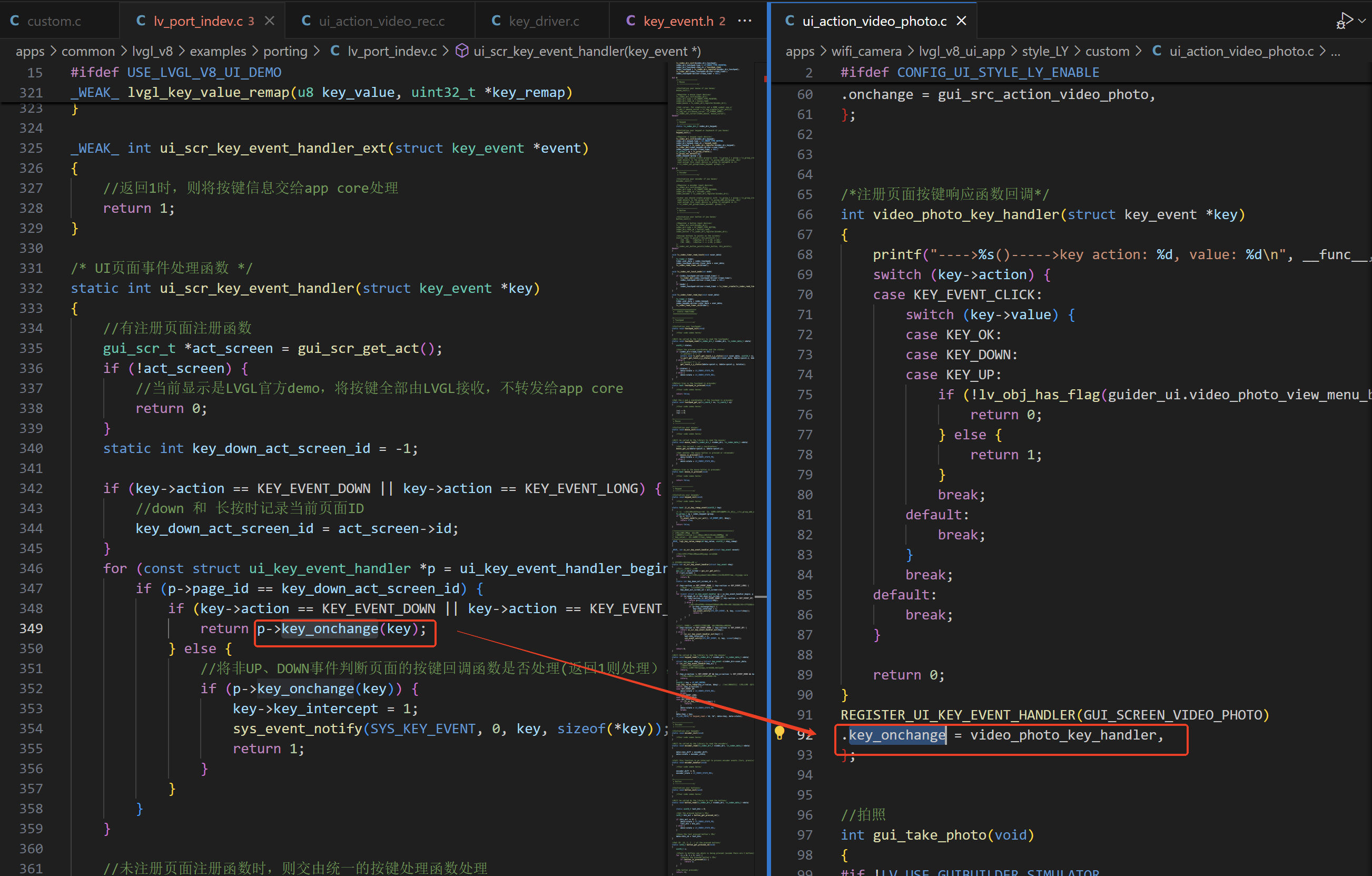Image resolution: width=1372 pixels, height=876 pixels.
Task: Switch to the custom.c tab
Action: tap(54, 21)
